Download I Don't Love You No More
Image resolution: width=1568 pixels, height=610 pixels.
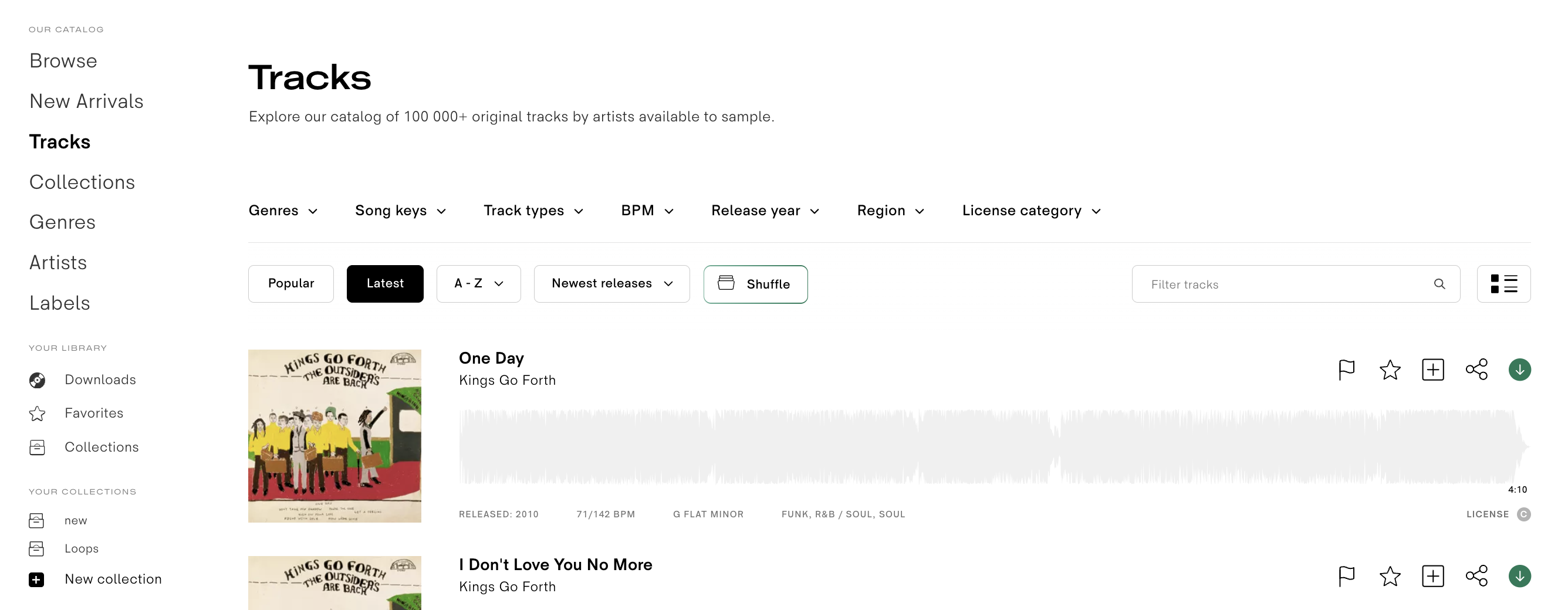[1519, 576]
